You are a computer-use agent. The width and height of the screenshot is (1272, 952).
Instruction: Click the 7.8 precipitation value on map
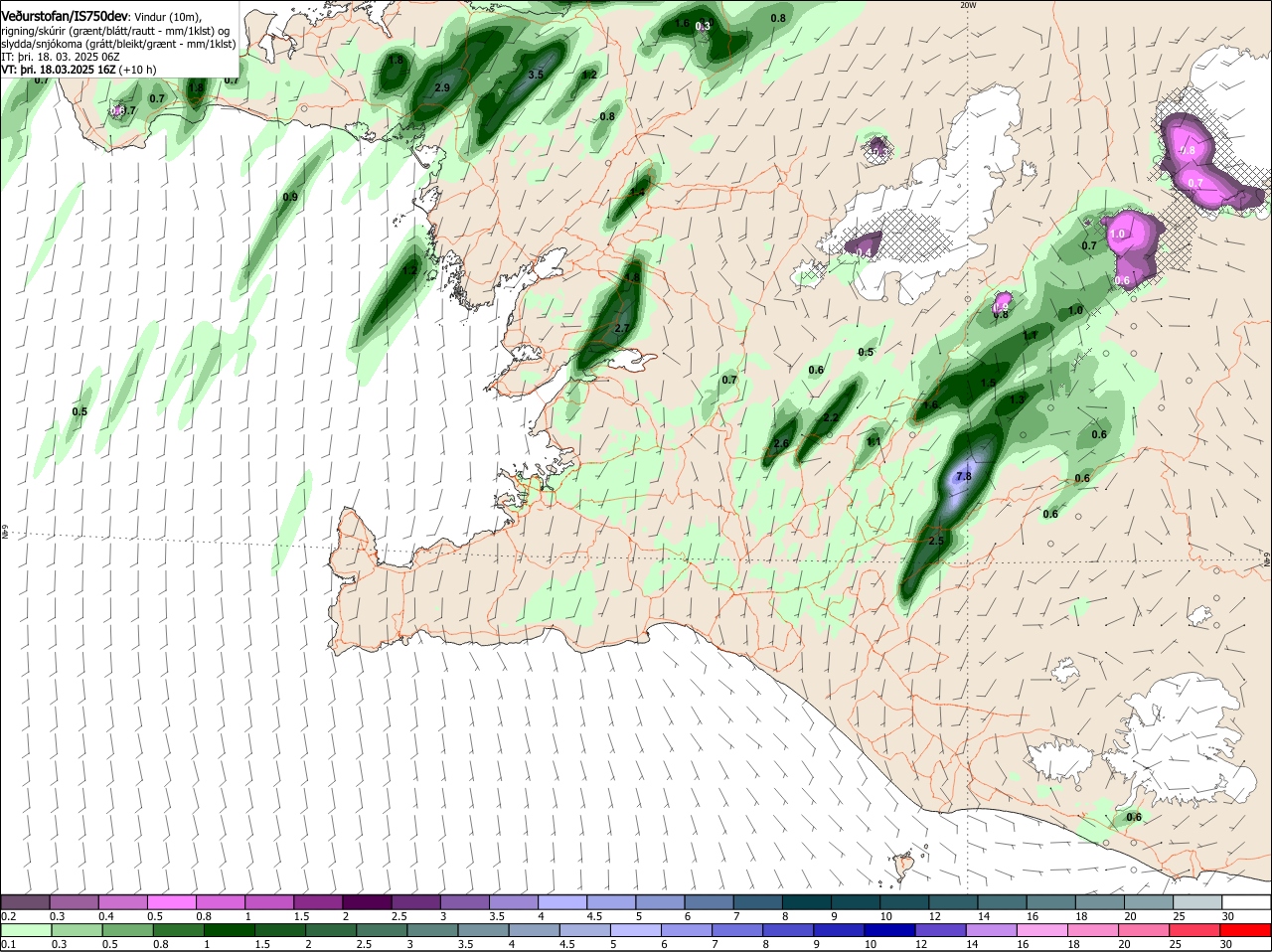[963, 477]
